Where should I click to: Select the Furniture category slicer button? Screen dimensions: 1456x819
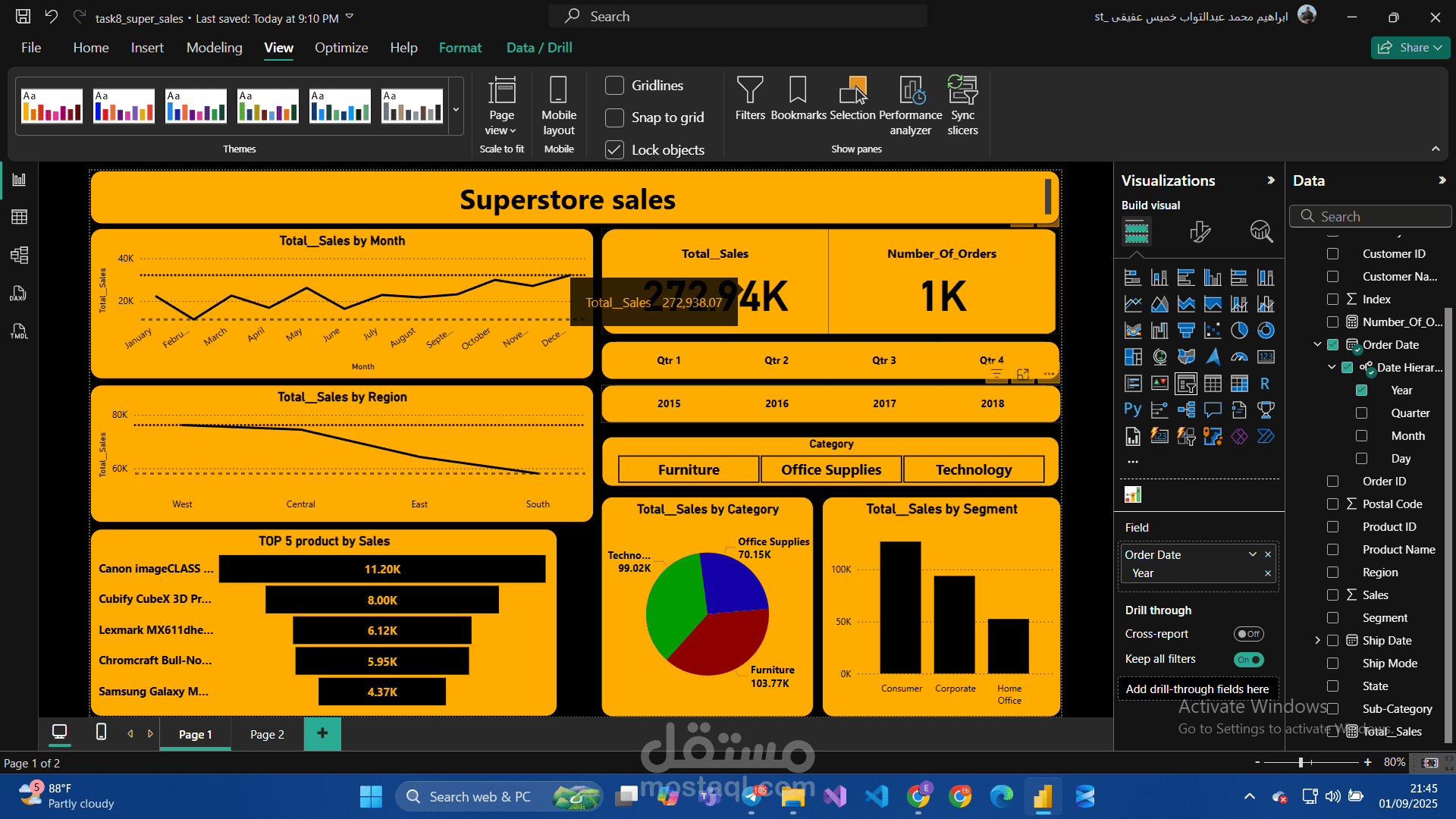point(688,469)
